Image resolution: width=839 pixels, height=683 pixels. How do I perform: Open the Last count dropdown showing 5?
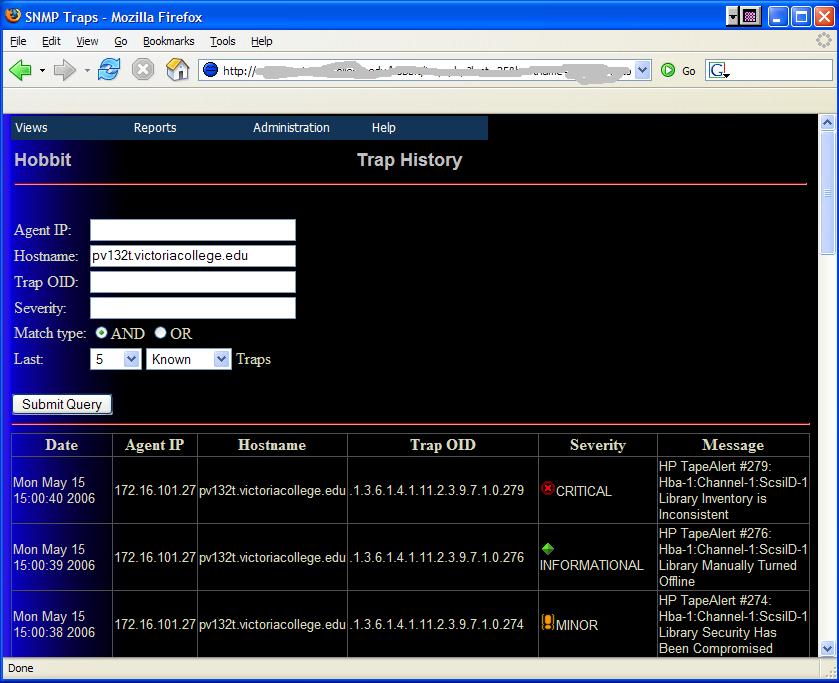pyautogui.click(x=115, y=359)
